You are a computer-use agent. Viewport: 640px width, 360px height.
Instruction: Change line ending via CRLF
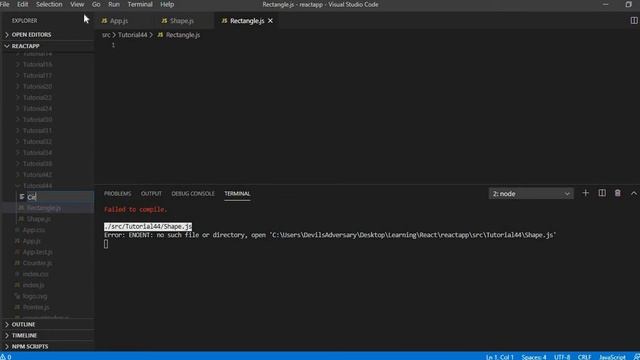(x=584, y=357)
